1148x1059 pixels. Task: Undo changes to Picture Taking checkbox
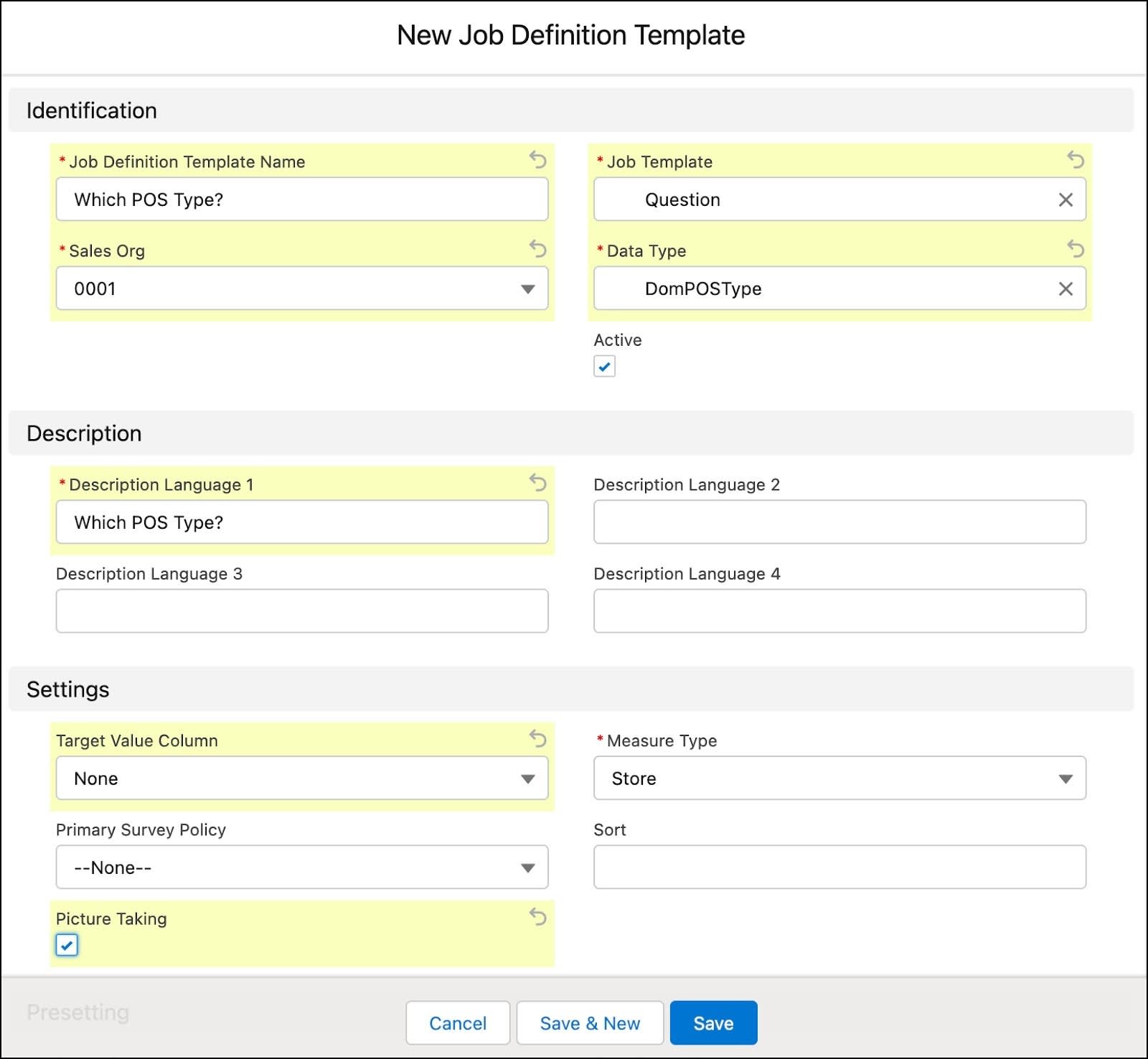[x=537, y=916]
